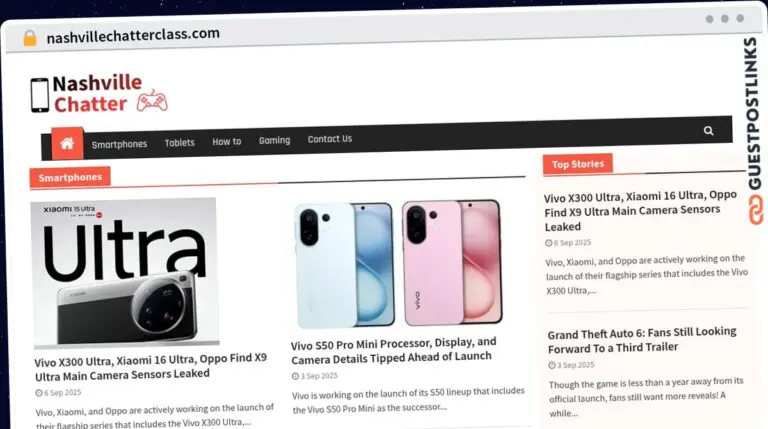Open Xiaomi 15 Ultra article thumbnail
This screenshot has height=429, width=768.
[x=124, y=272]
